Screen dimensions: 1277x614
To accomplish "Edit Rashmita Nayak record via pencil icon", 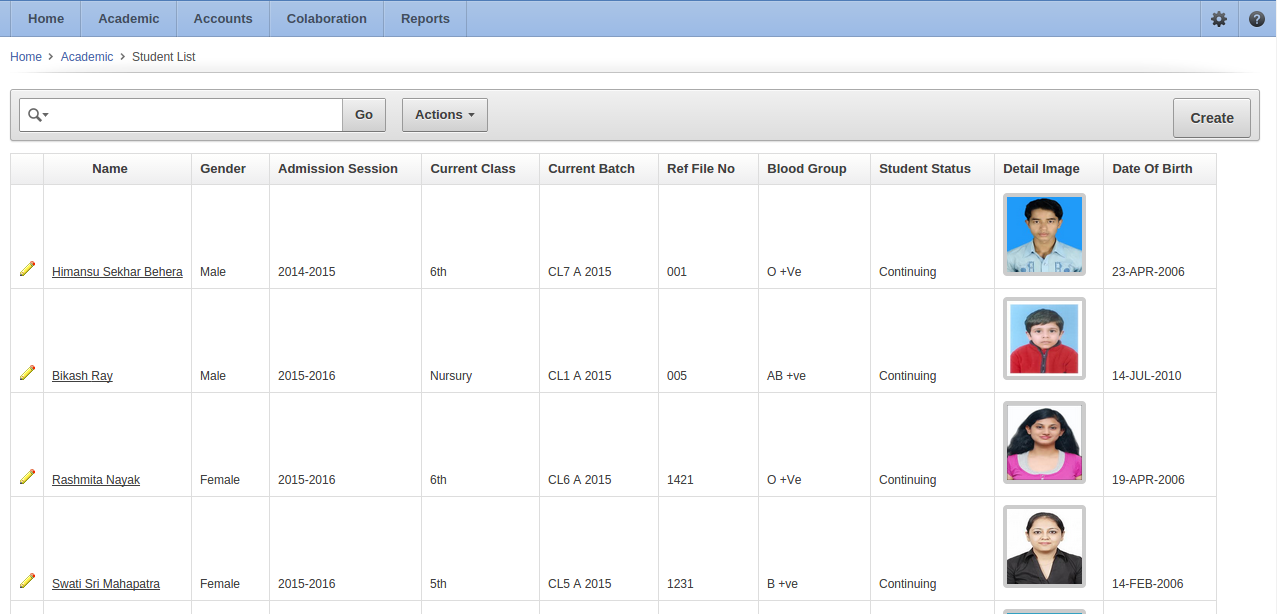I will pos(27,477).
